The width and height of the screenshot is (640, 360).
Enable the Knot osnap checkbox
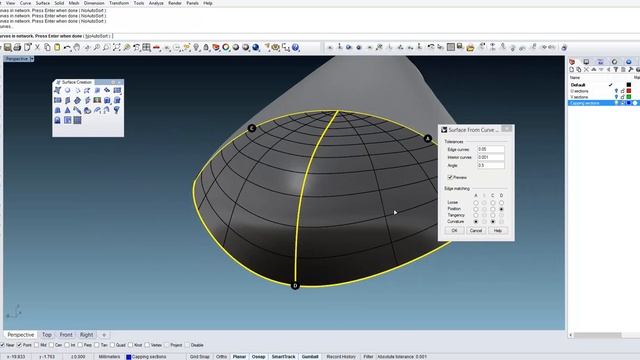(130, 345)
